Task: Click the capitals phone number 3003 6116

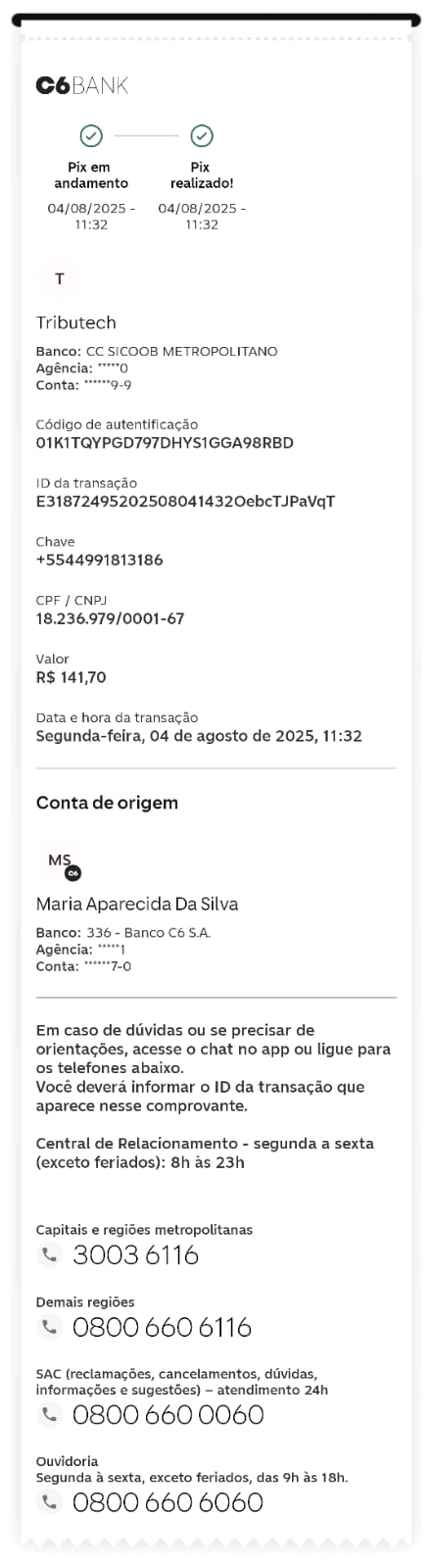Action: (136, 1254)
